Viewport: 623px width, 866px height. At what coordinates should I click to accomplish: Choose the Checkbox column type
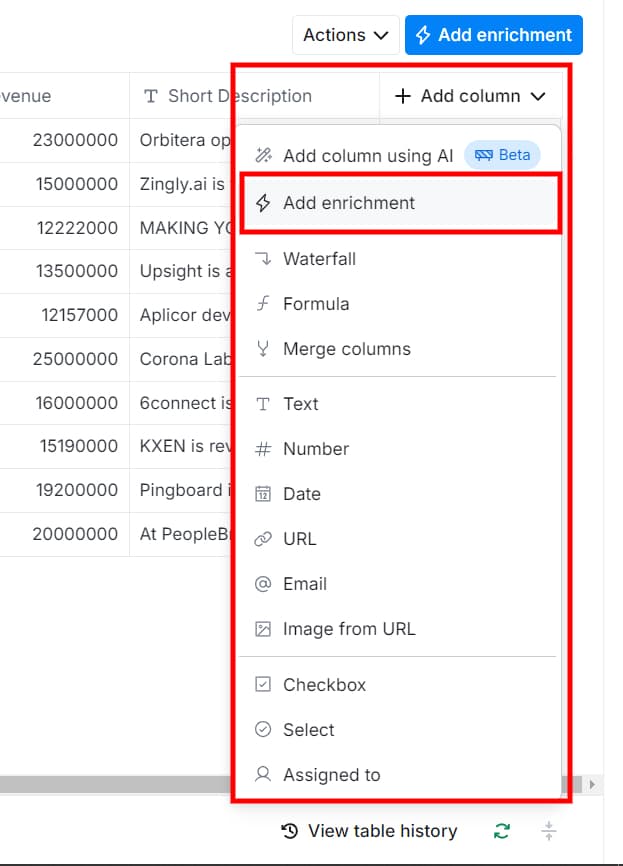click(x=265, y=685)
